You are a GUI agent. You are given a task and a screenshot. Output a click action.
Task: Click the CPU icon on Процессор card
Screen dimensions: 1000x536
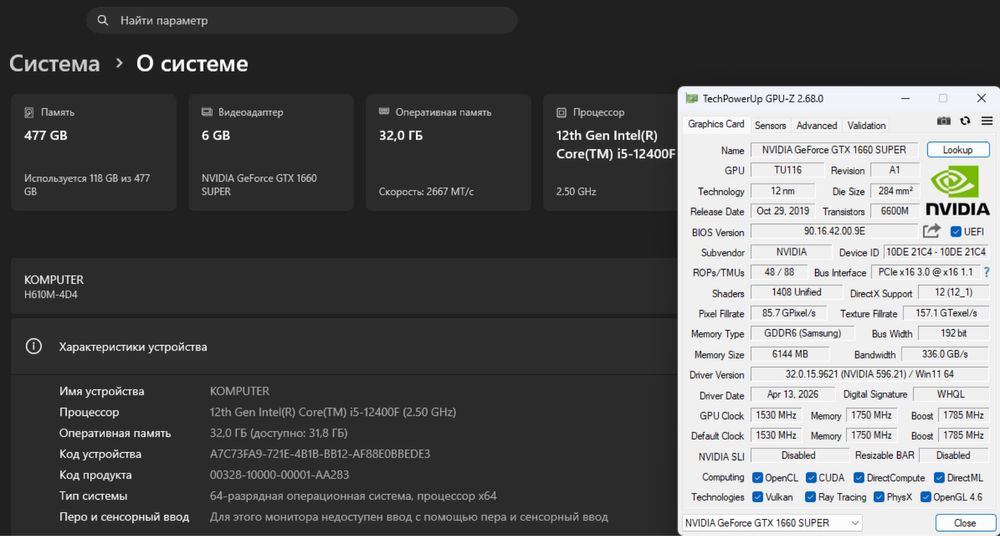(x=561, y=112)
